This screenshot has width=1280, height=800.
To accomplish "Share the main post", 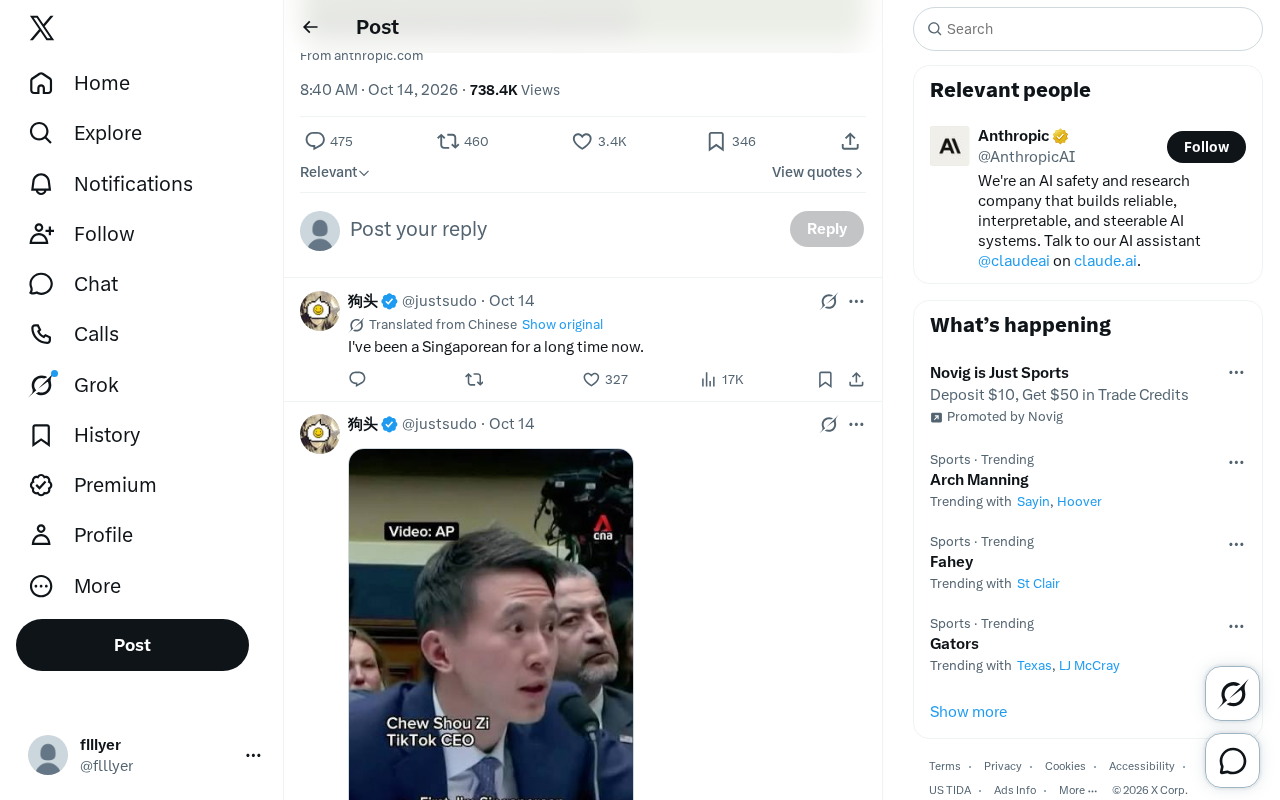I will pos(850,141).
